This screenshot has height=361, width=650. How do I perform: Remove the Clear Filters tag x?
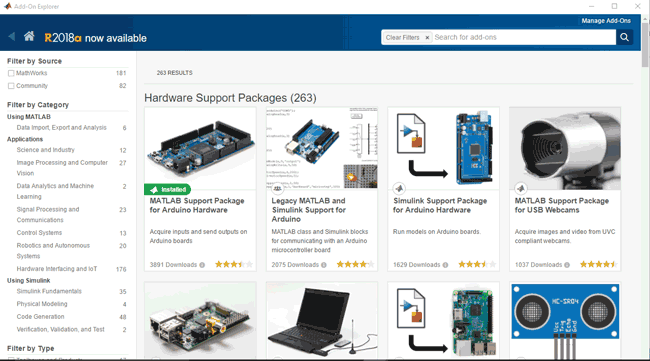pos(427,38)
